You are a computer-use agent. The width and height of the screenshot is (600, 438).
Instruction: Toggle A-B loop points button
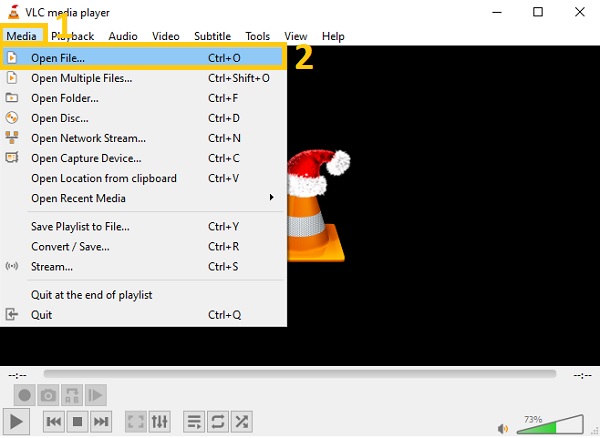[72, 395]
